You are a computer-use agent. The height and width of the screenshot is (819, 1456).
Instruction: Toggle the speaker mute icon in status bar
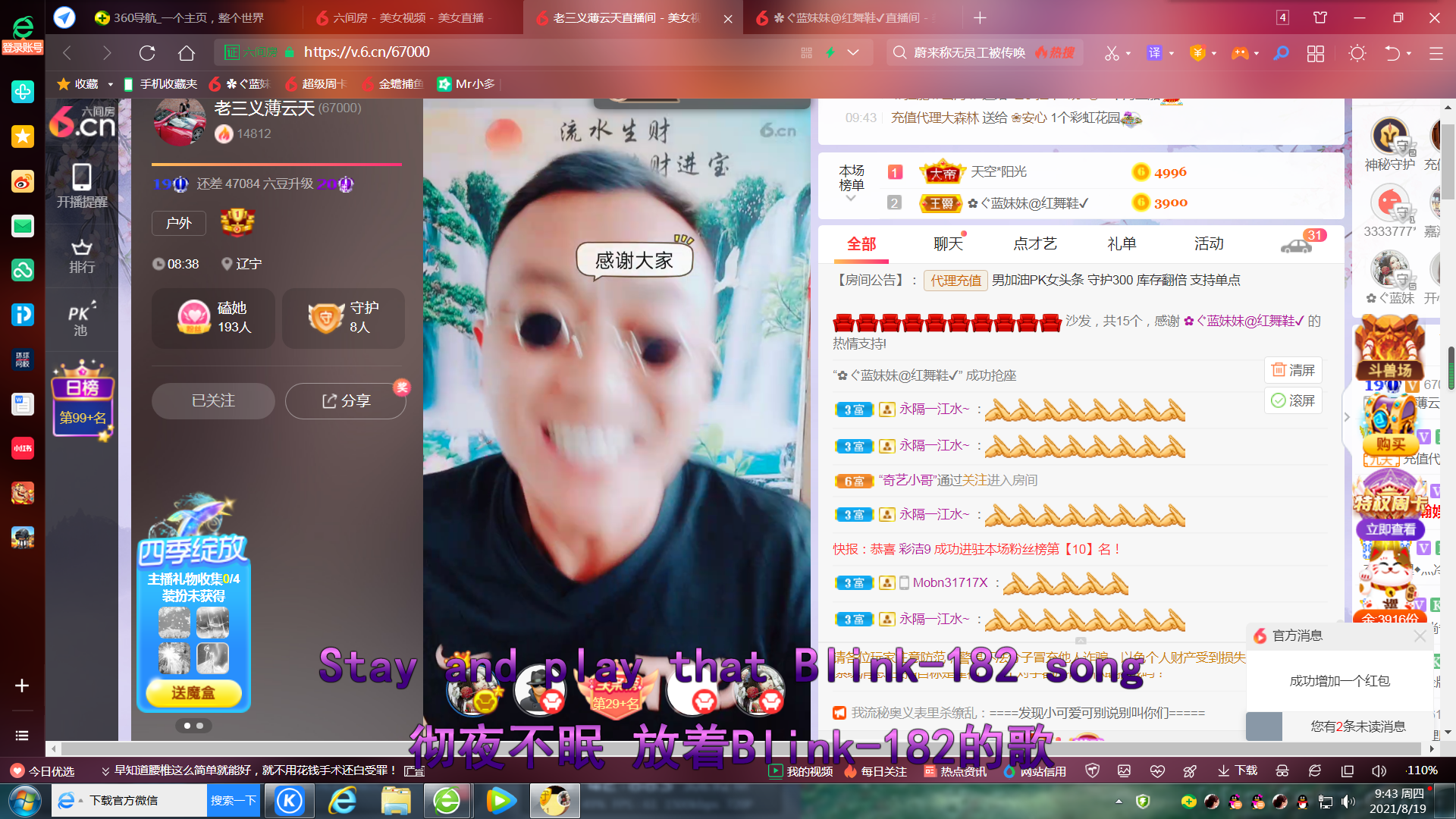(1379, 771)
